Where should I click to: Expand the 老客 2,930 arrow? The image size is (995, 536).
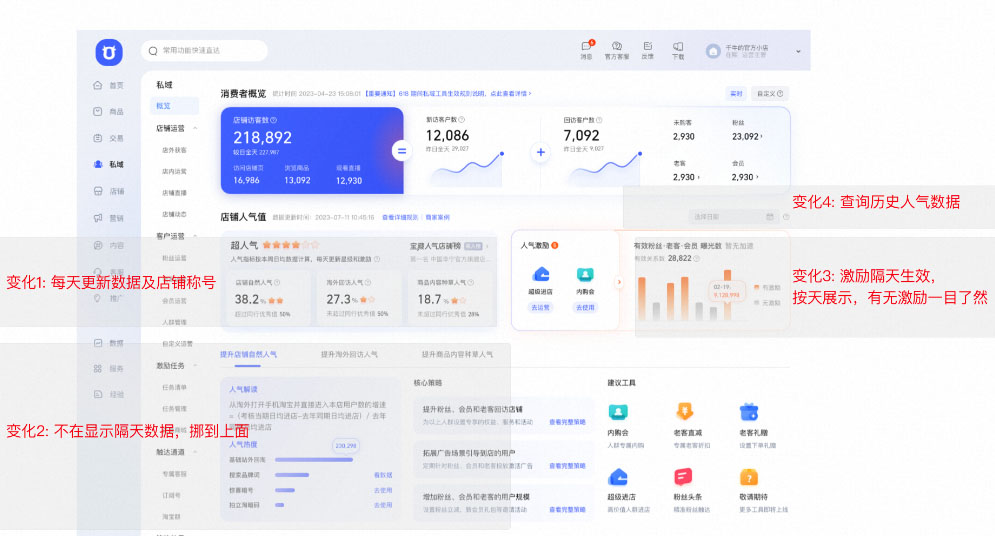699,178
